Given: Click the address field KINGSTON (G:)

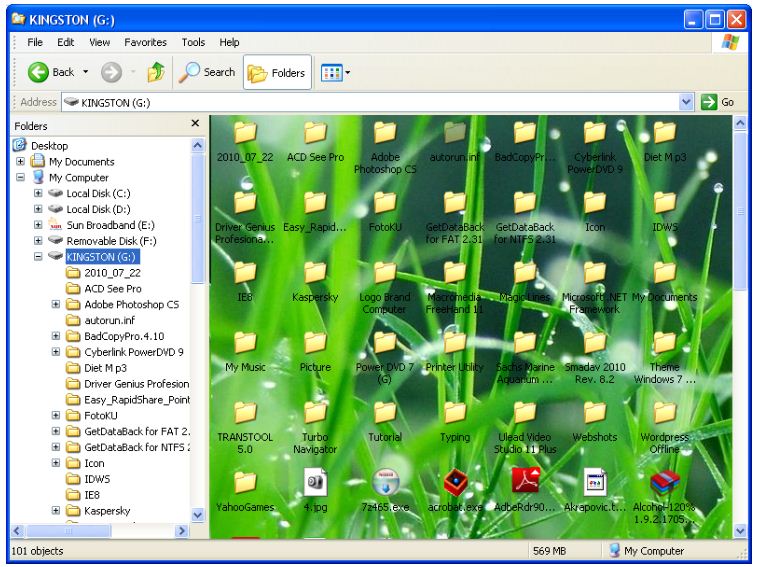Looking at the screenshot, I should pyautogui.click(x=371, y=102).
